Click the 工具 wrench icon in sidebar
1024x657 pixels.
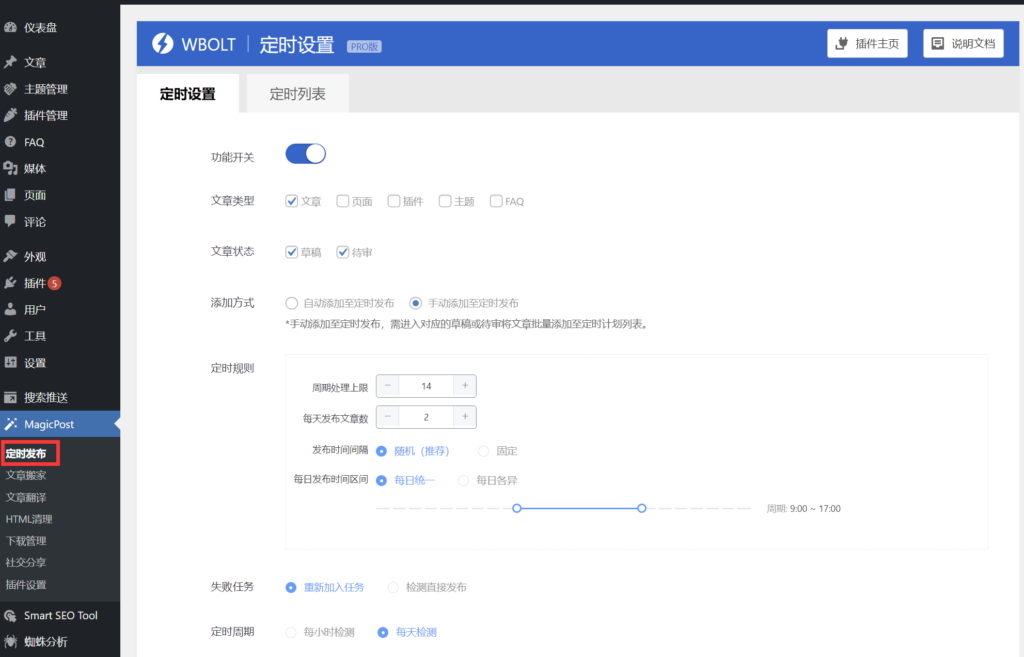point(10,336)
